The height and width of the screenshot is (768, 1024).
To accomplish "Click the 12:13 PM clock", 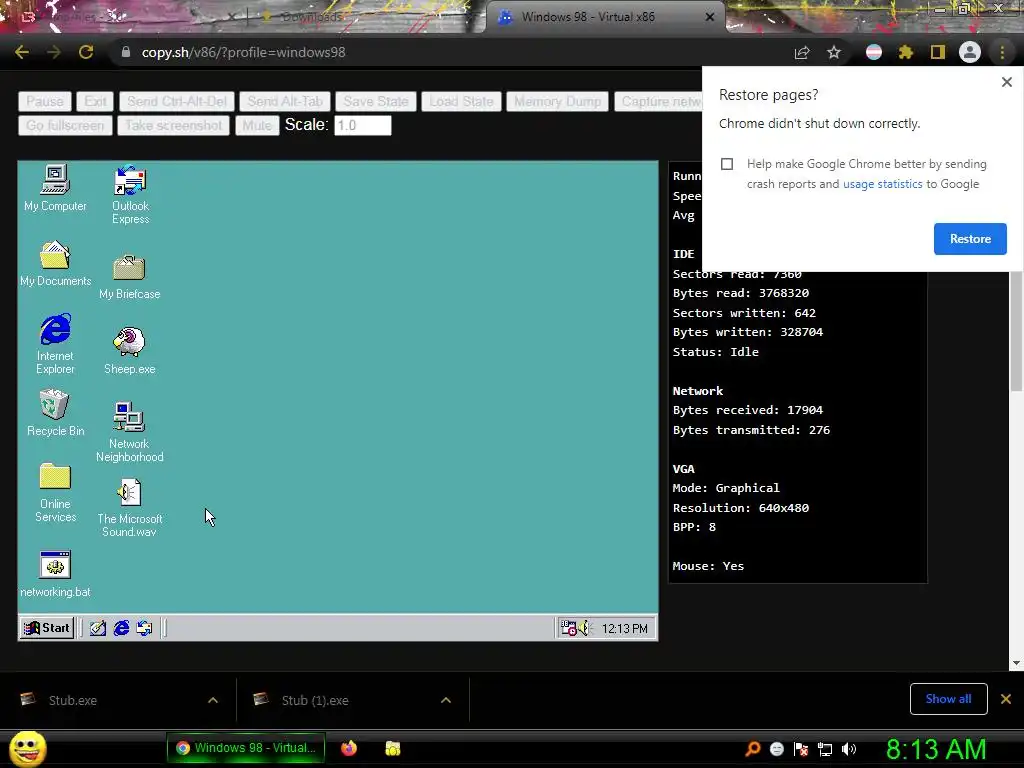I will pos(624,628).
